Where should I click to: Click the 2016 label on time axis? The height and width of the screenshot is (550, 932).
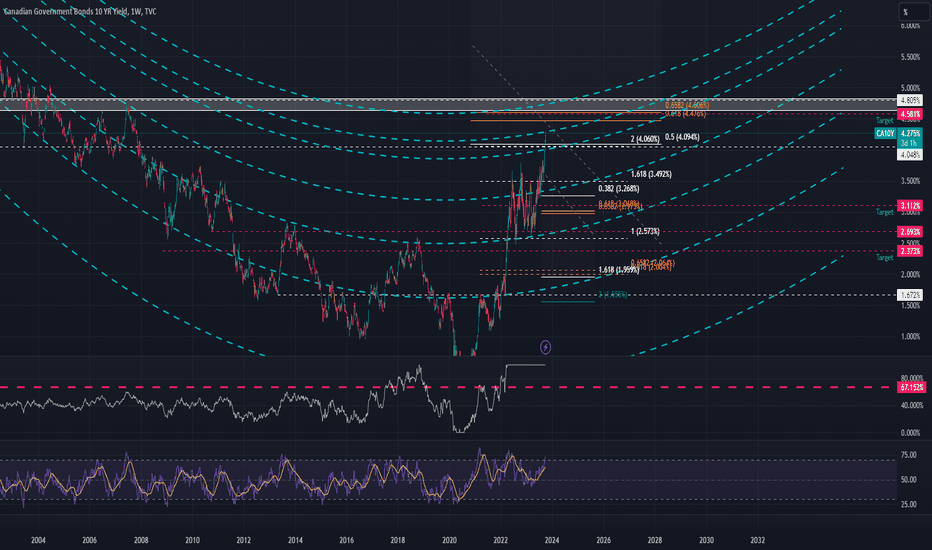347,540
